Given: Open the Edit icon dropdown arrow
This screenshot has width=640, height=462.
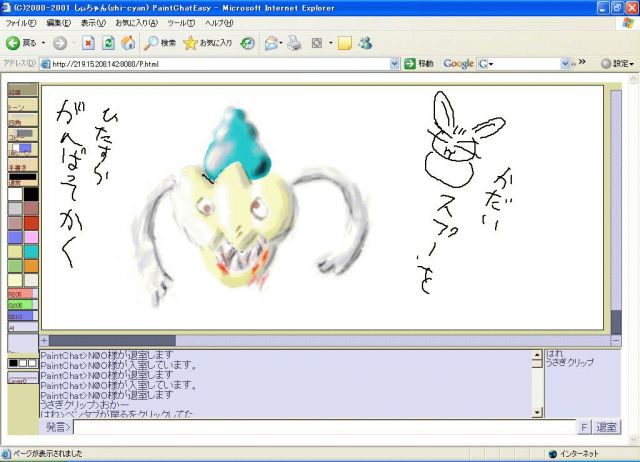Looking at the screenshot, I should pyautogui.click(x=331, y=43).
